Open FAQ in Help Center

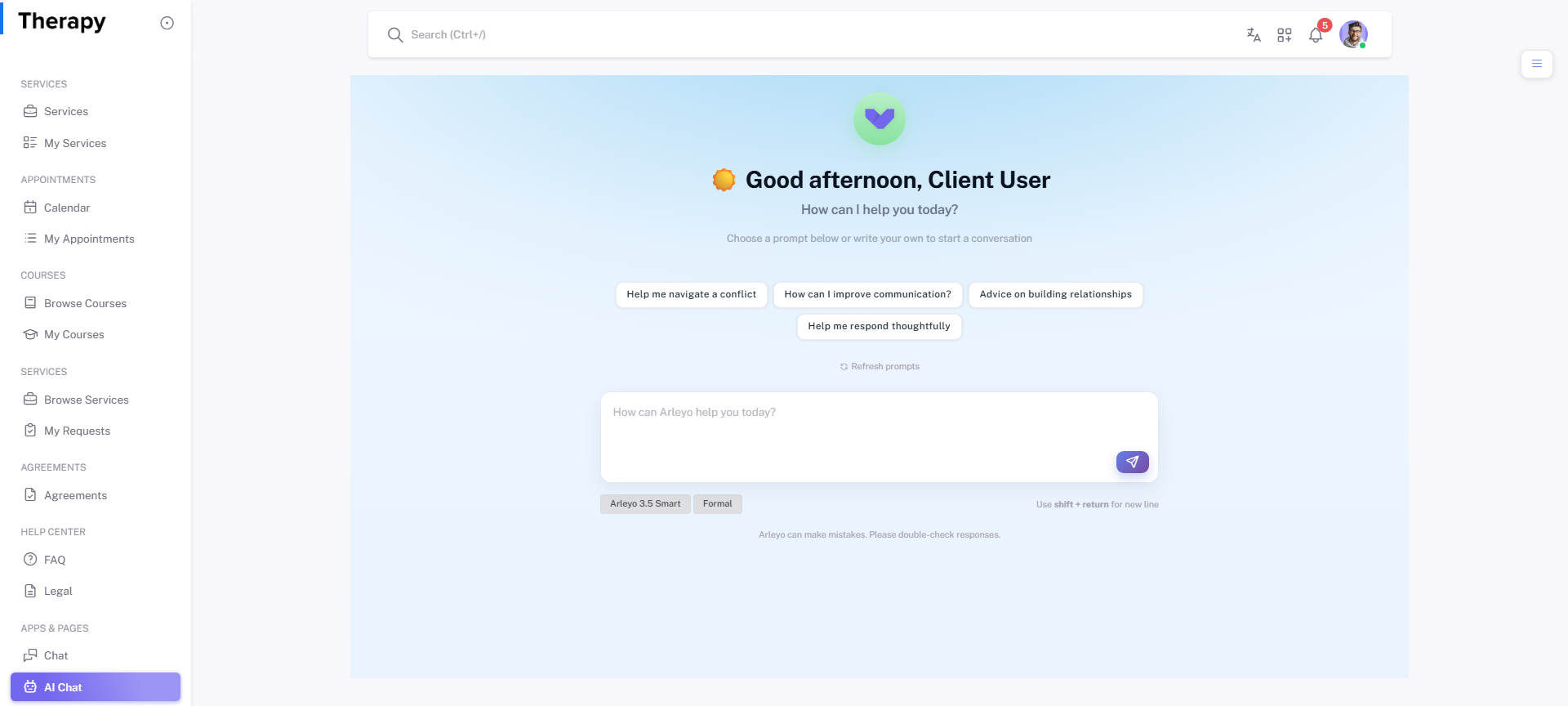point(96,560)
